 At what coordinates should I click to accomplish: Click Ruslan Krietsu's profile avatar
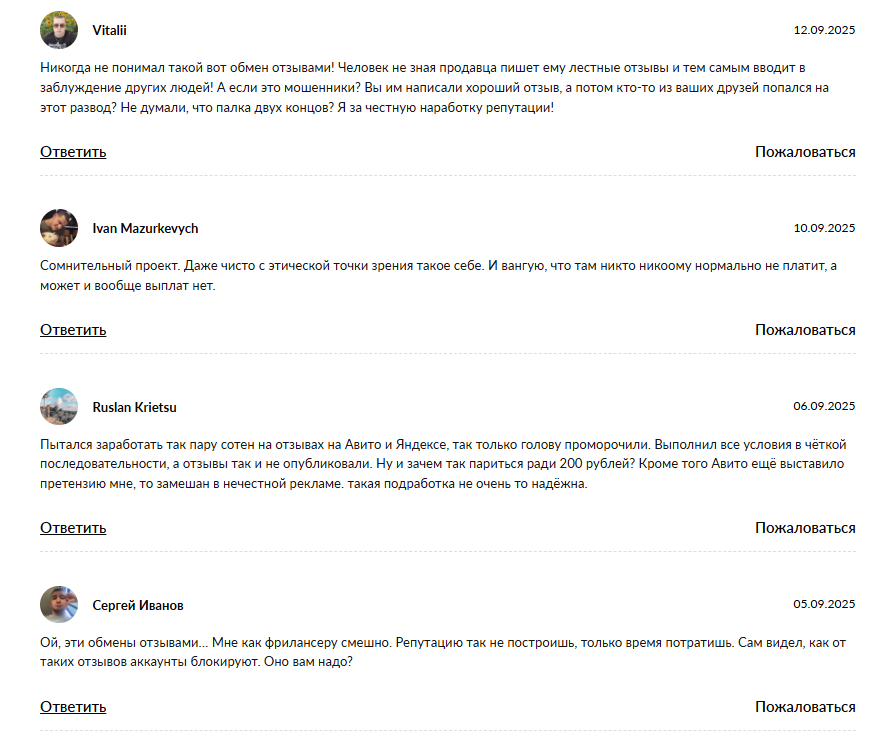pos(59,407)
